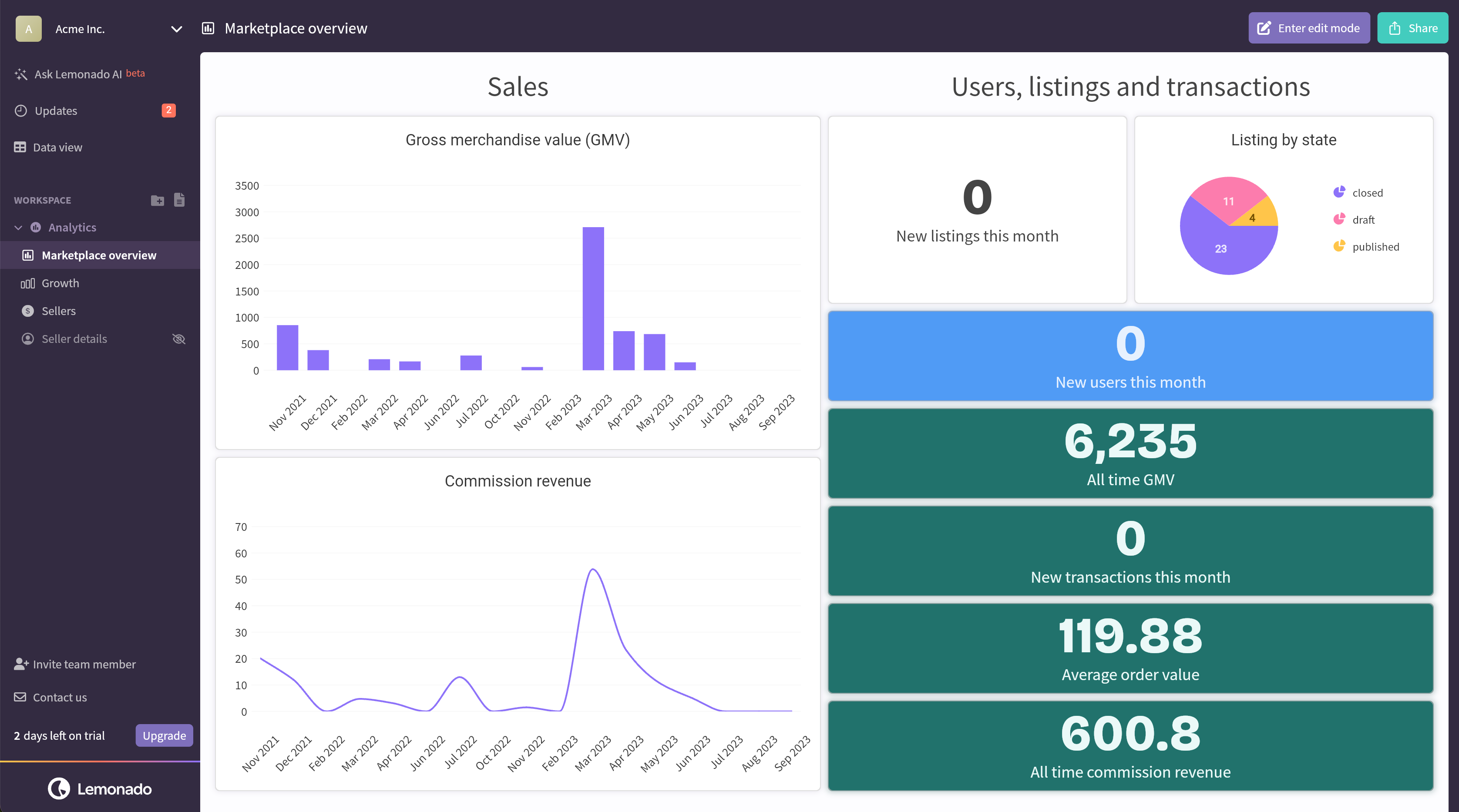Click the May 2023 GMV bar

[x=654, y=352]
